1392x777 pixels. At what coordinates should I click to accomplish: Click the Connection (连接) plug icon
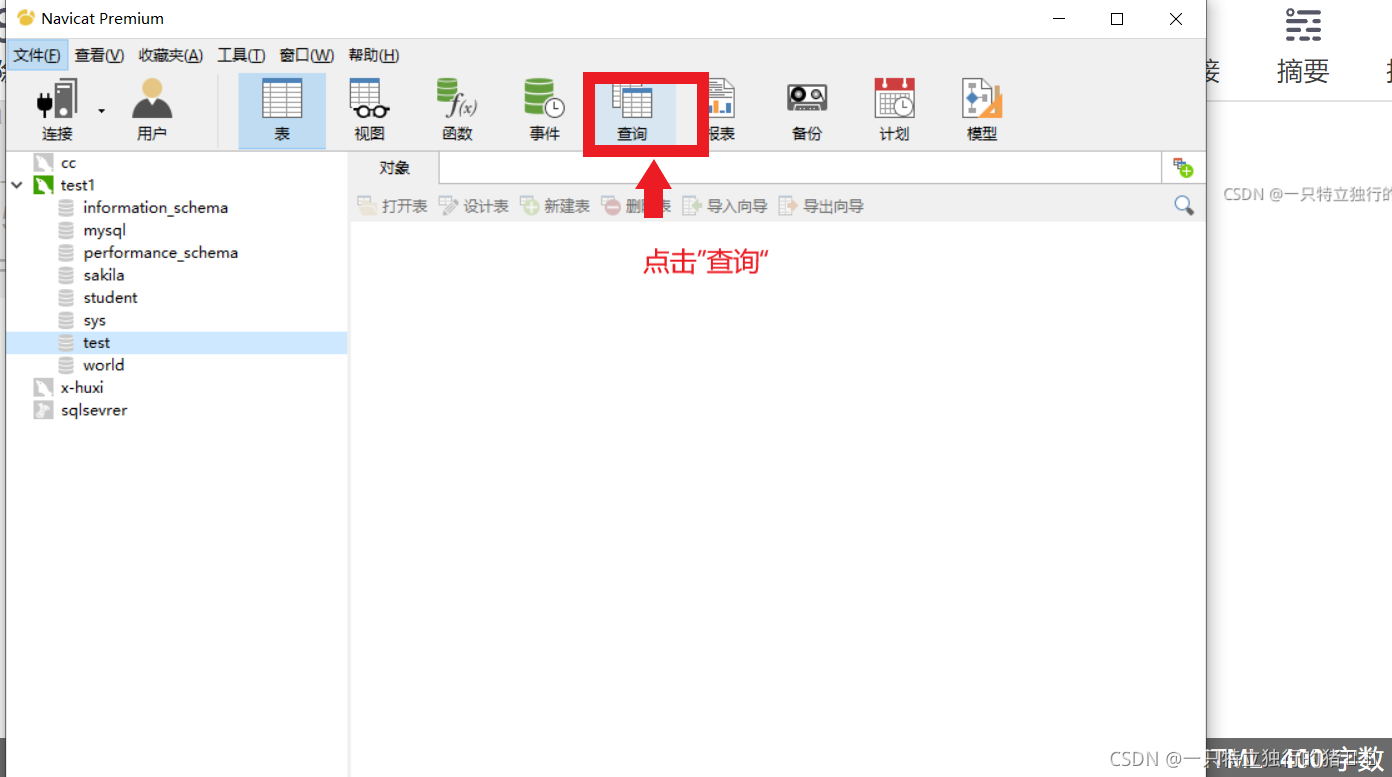[57, 100]
